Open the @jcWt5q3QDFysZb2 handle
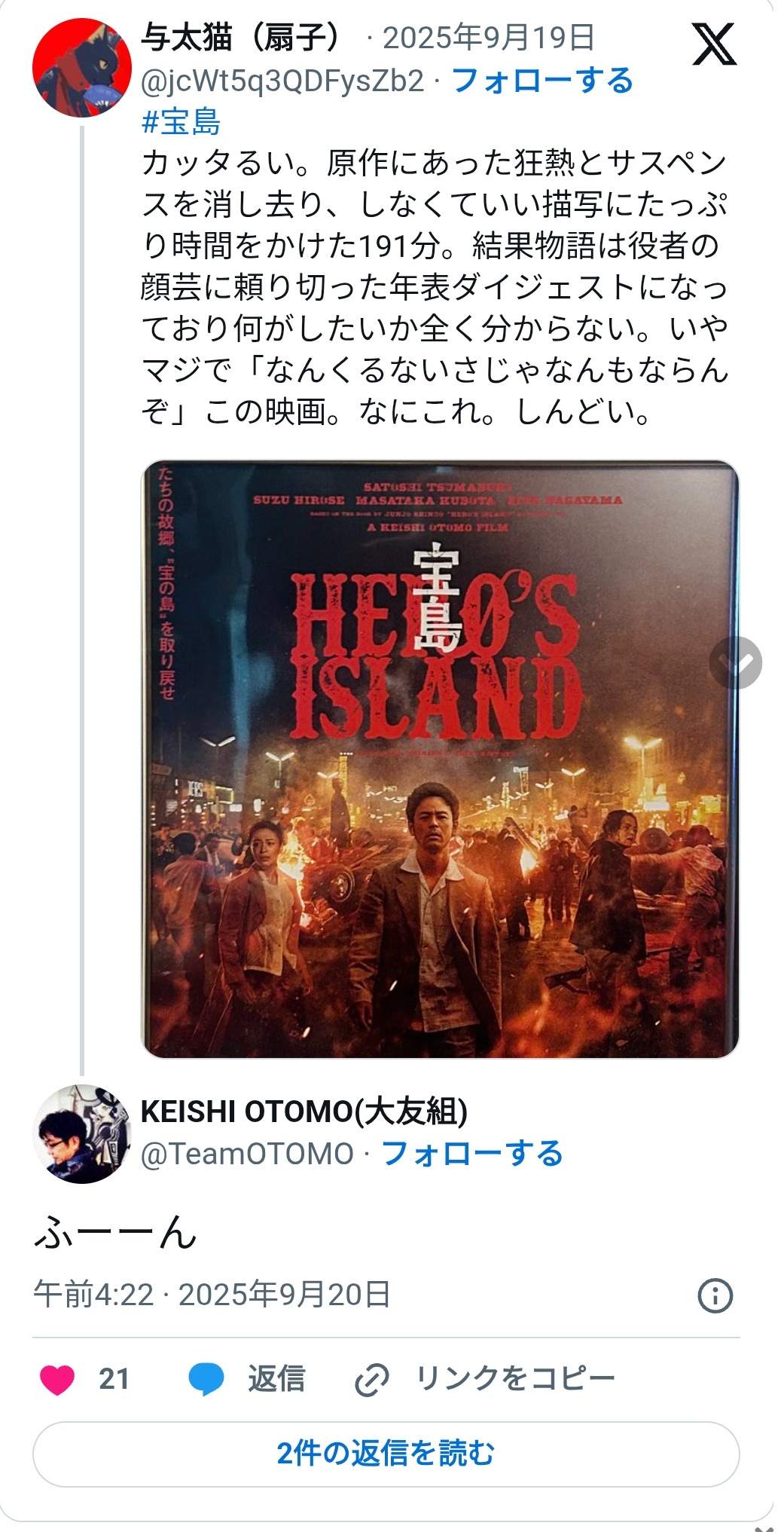The width and height of the screenshot is (784, 1532). 282,81
